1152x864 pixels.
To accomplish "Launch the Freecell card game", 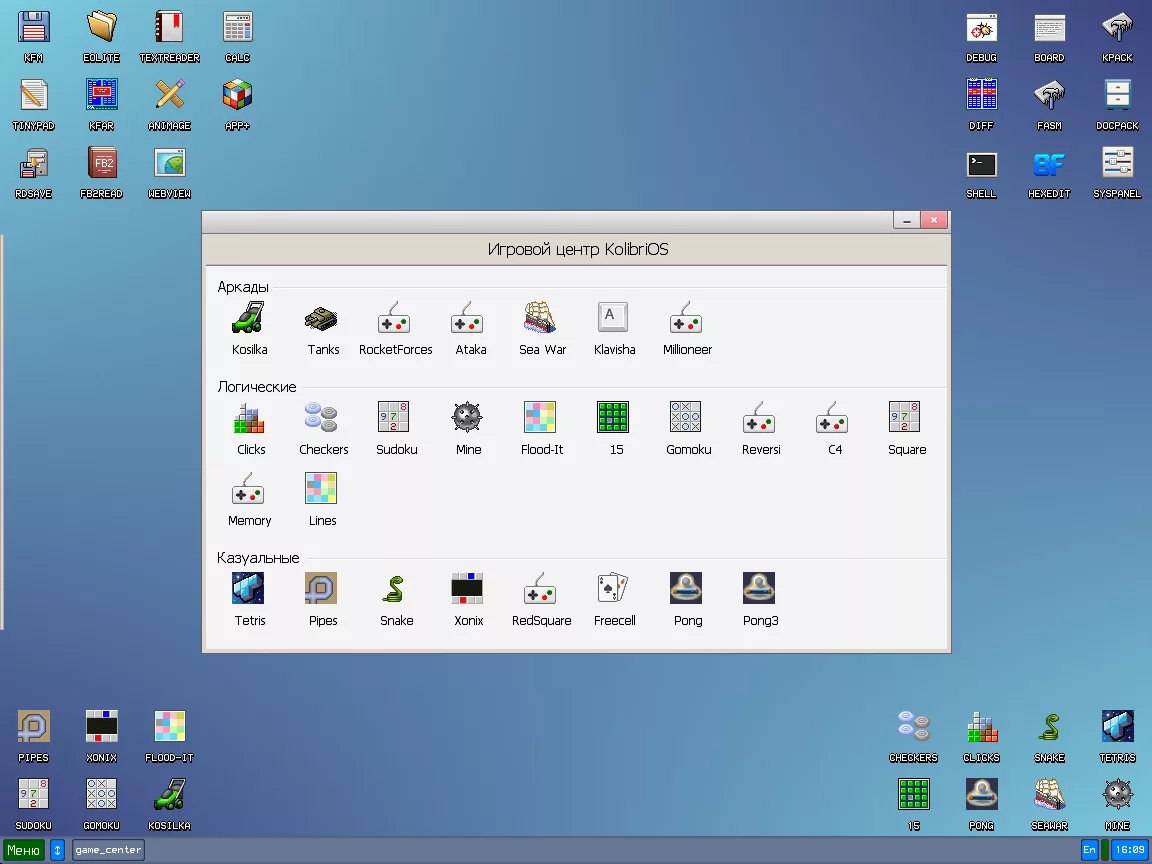I will [613, 600].
